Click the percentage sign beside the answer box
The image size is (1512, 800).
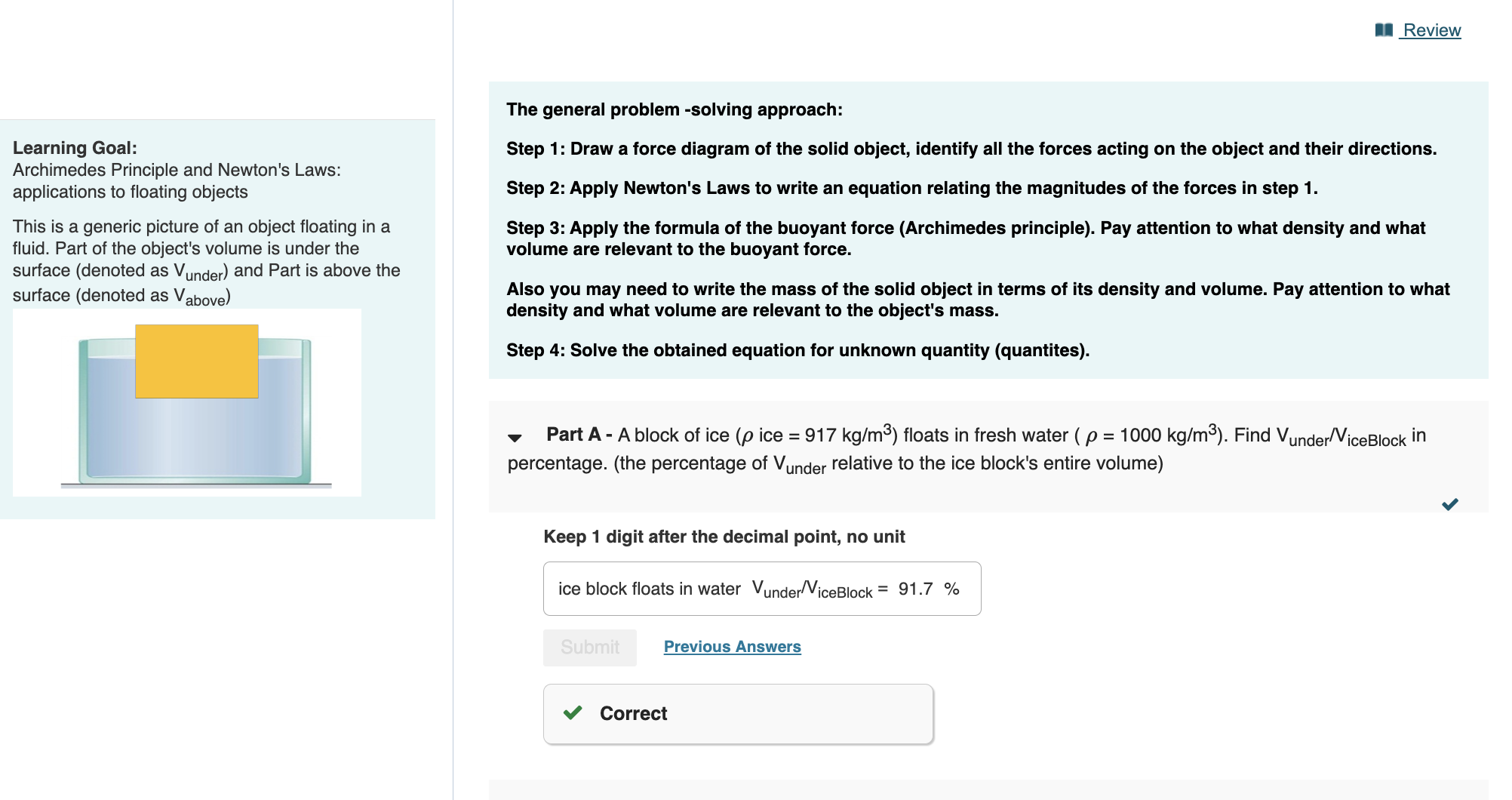pos(952,588)
